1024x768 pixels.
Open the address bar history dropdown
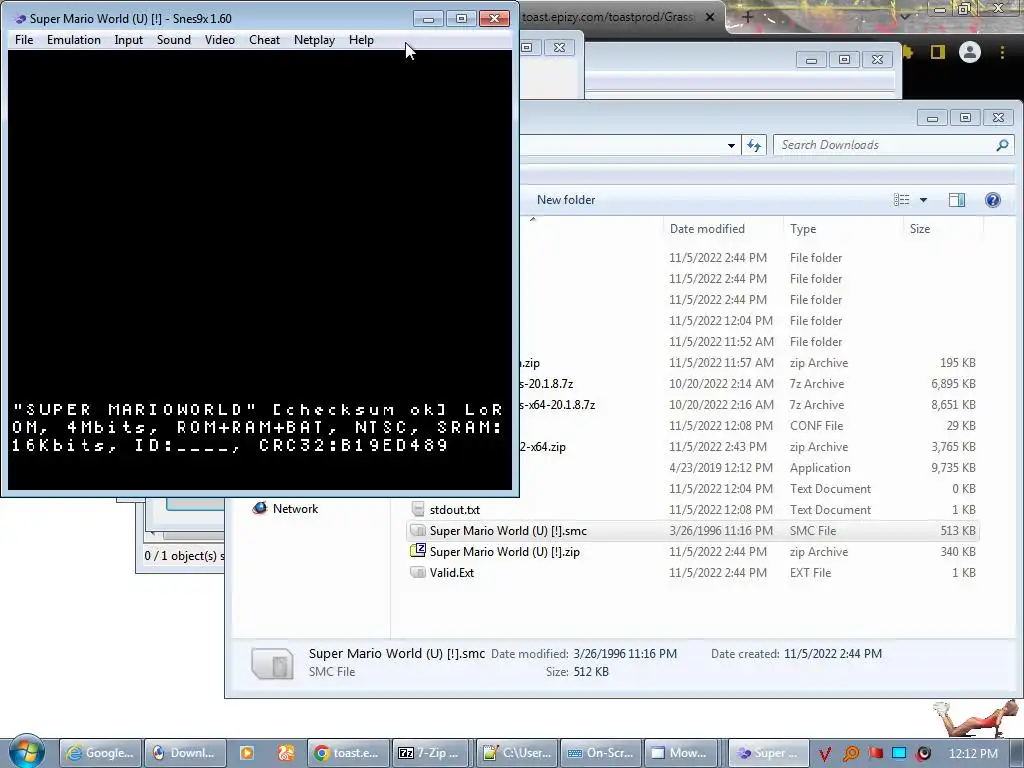pyautogui.click(x=731, y=145)
